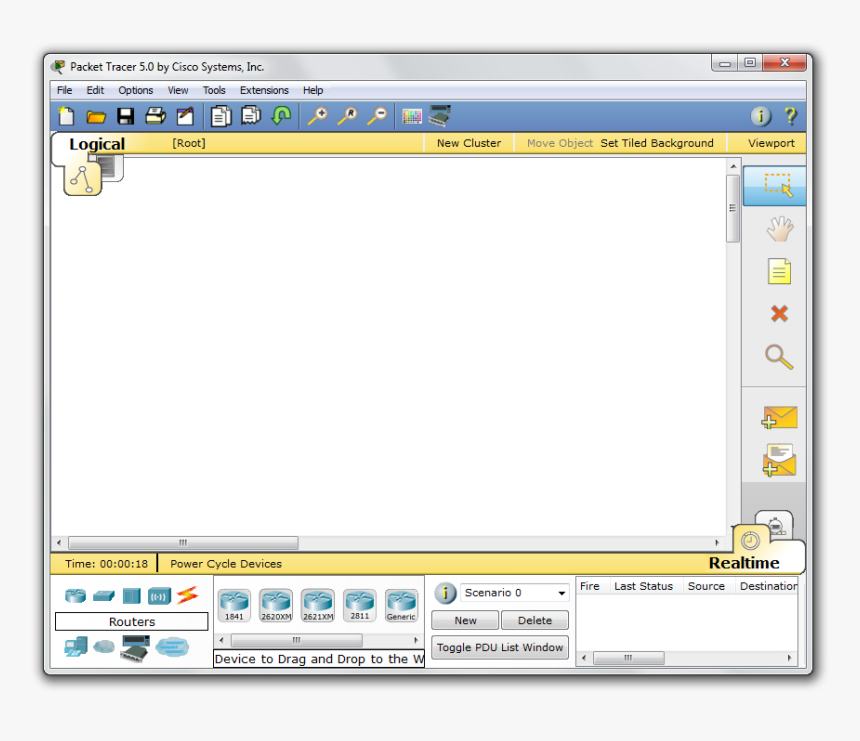The width and height of the screenshot is (860, 741).
Task: Pick the 2811 router device
Action: click(x=360, y=605)
